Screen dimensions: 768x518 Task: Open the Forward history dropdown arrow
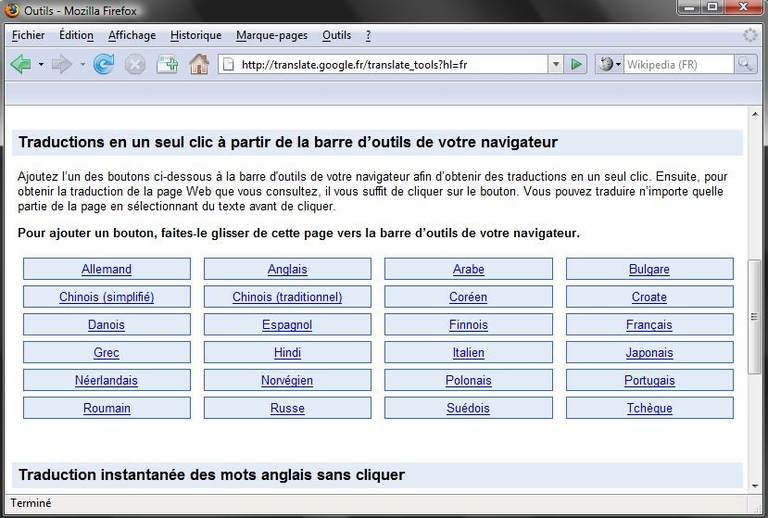pyautogui.click(x=82, y=64)
